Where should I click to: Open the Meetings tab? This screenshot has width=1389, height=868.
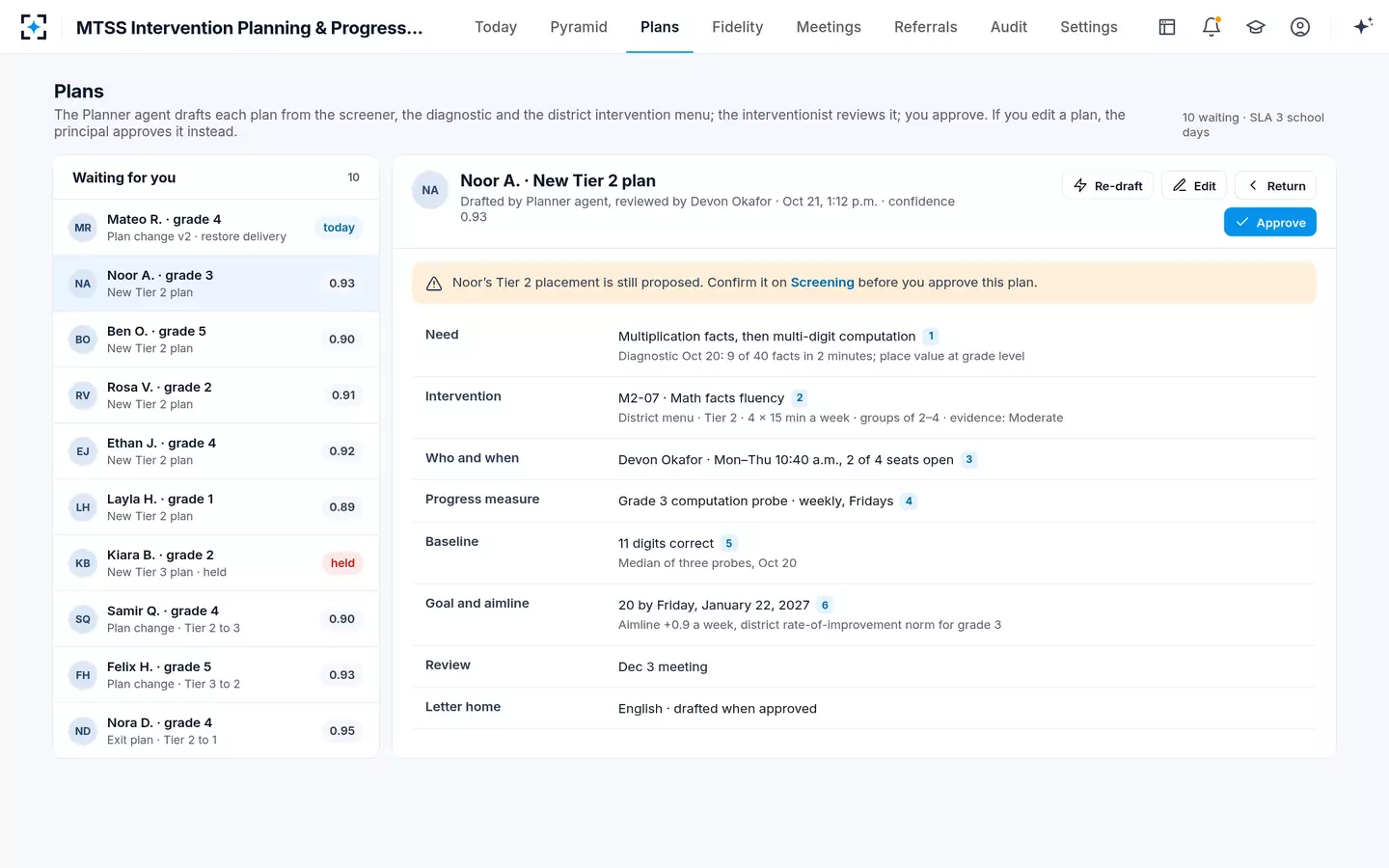click(x=829, y=27)
